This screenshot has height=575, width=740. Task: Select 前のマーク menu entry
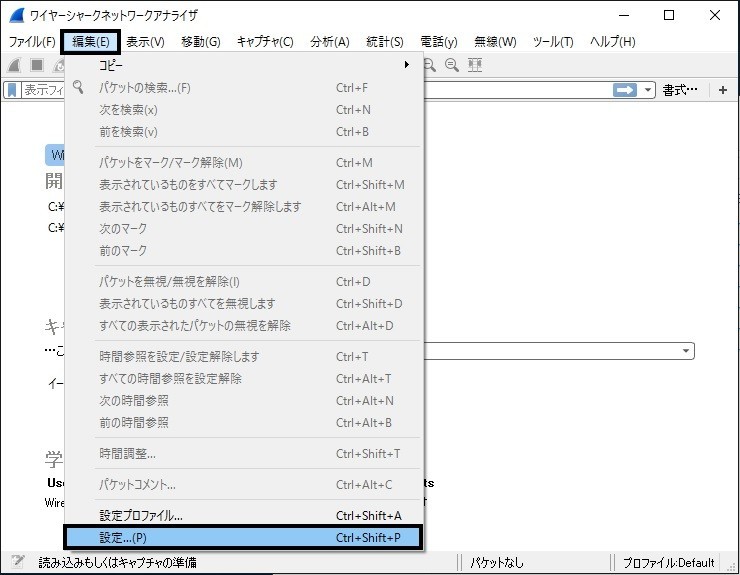(244, 251)
